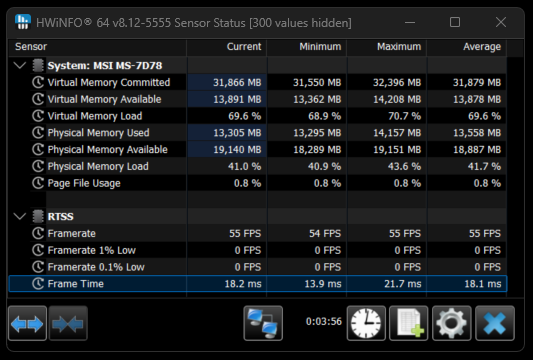
Task: Start logging with the document-plus icon
Action: pyautogui.click(x=409, y=323)
